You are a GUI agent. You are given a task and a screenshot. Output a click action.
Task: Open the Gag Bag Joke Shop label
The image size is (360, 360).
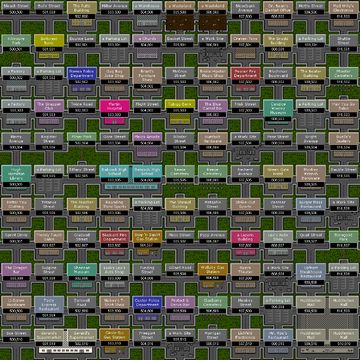[x=114, y=73]
